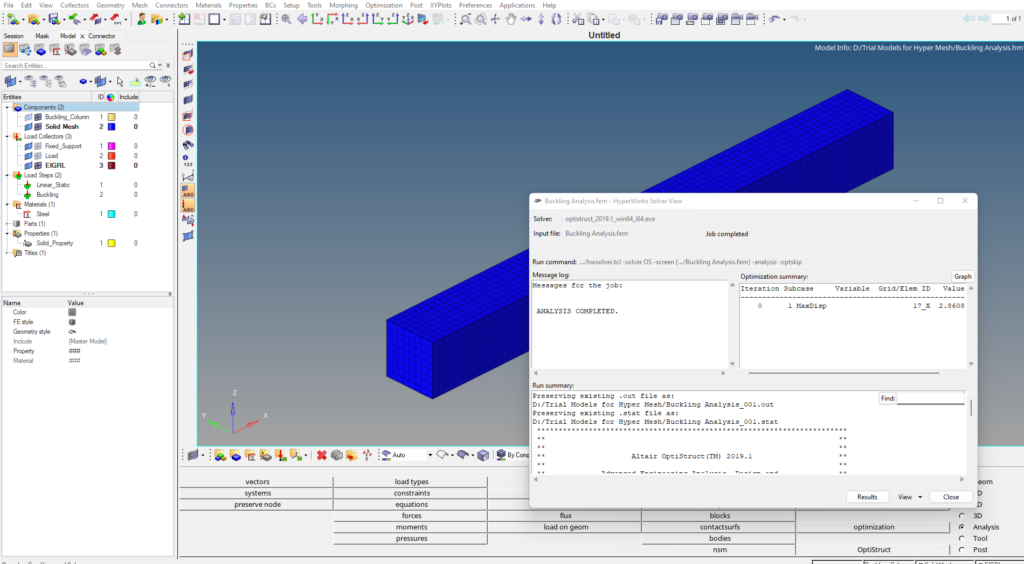Click the user profiles person icon
This screenshot has height=564, width=1024.
click(142, 19)
